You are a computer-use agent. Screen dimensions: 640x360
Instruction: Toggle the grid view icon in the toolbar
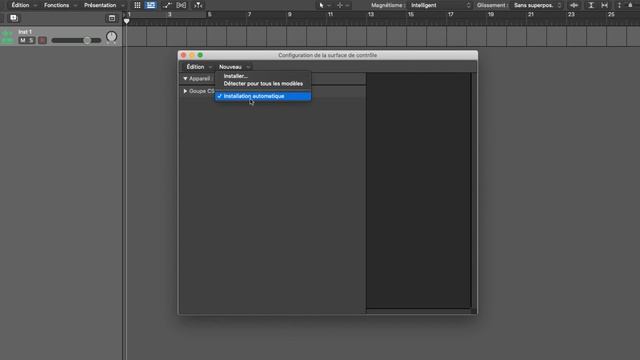tap(137, 5)
